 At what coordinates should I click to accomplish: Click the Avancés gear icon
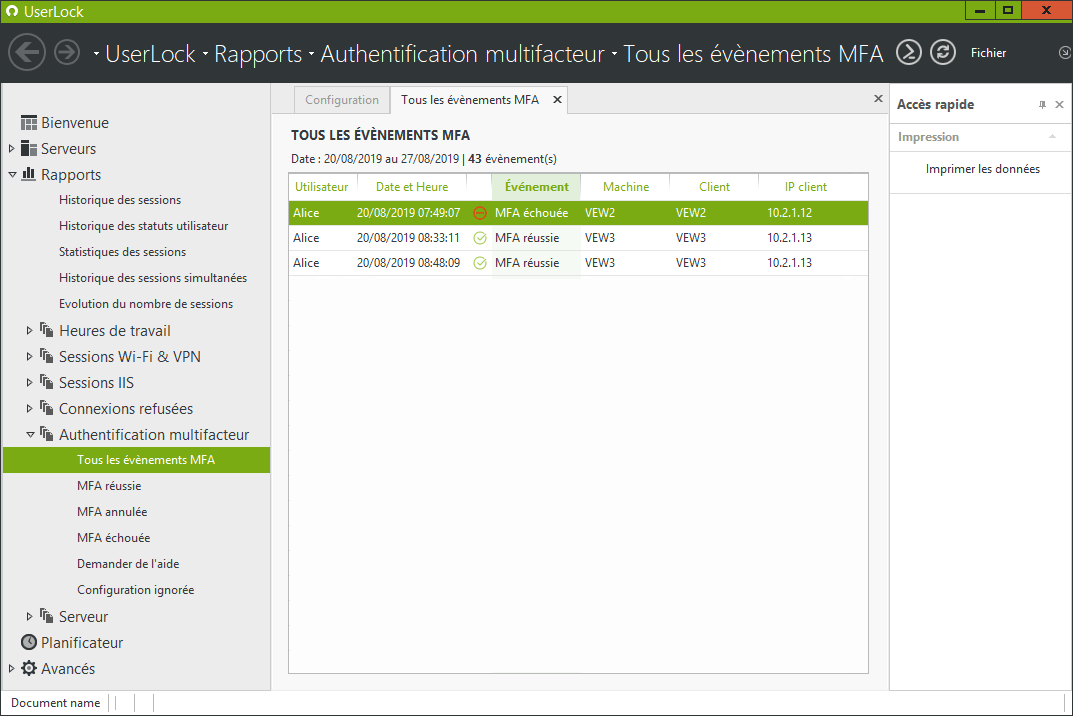29,668
